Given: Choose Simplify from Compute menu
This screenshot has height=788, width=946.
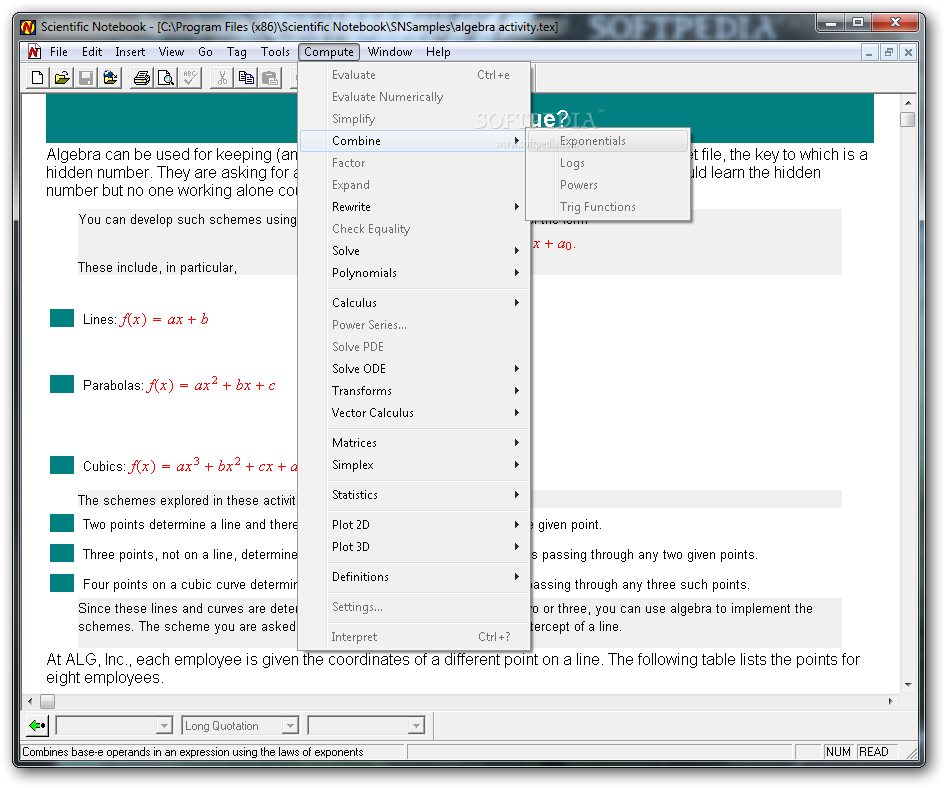Looking at the screenshot, I should 415,119.
